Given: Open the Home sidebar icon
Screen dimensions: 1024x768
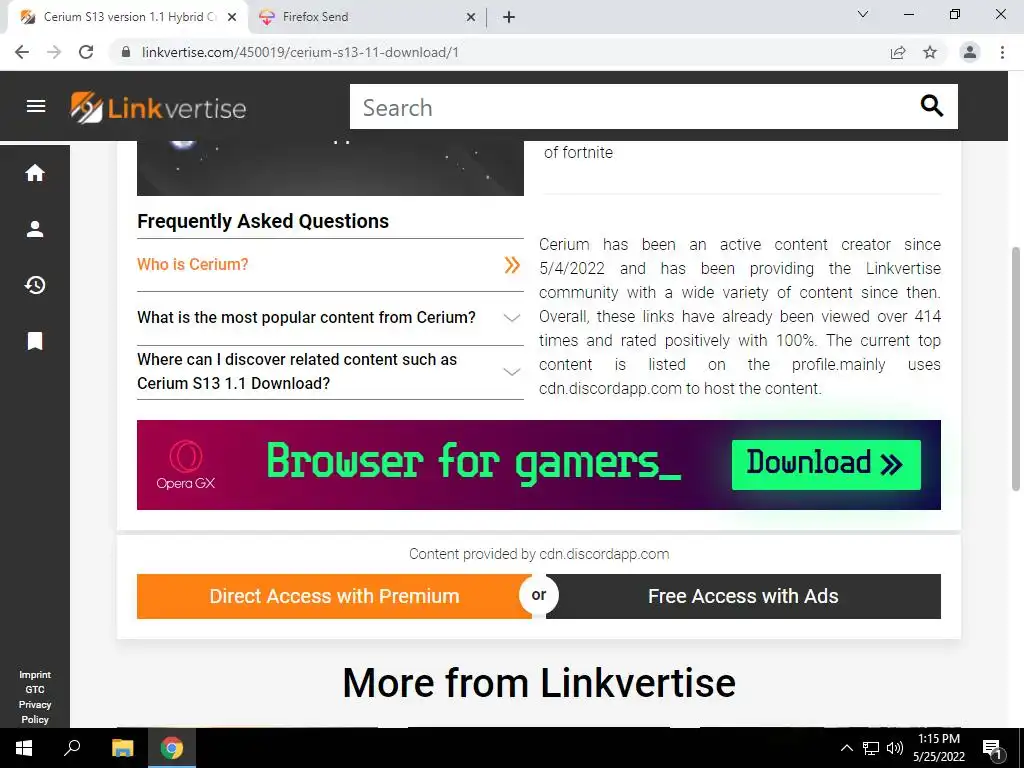Looking at the screenshot, I should (x=35, y=173).
